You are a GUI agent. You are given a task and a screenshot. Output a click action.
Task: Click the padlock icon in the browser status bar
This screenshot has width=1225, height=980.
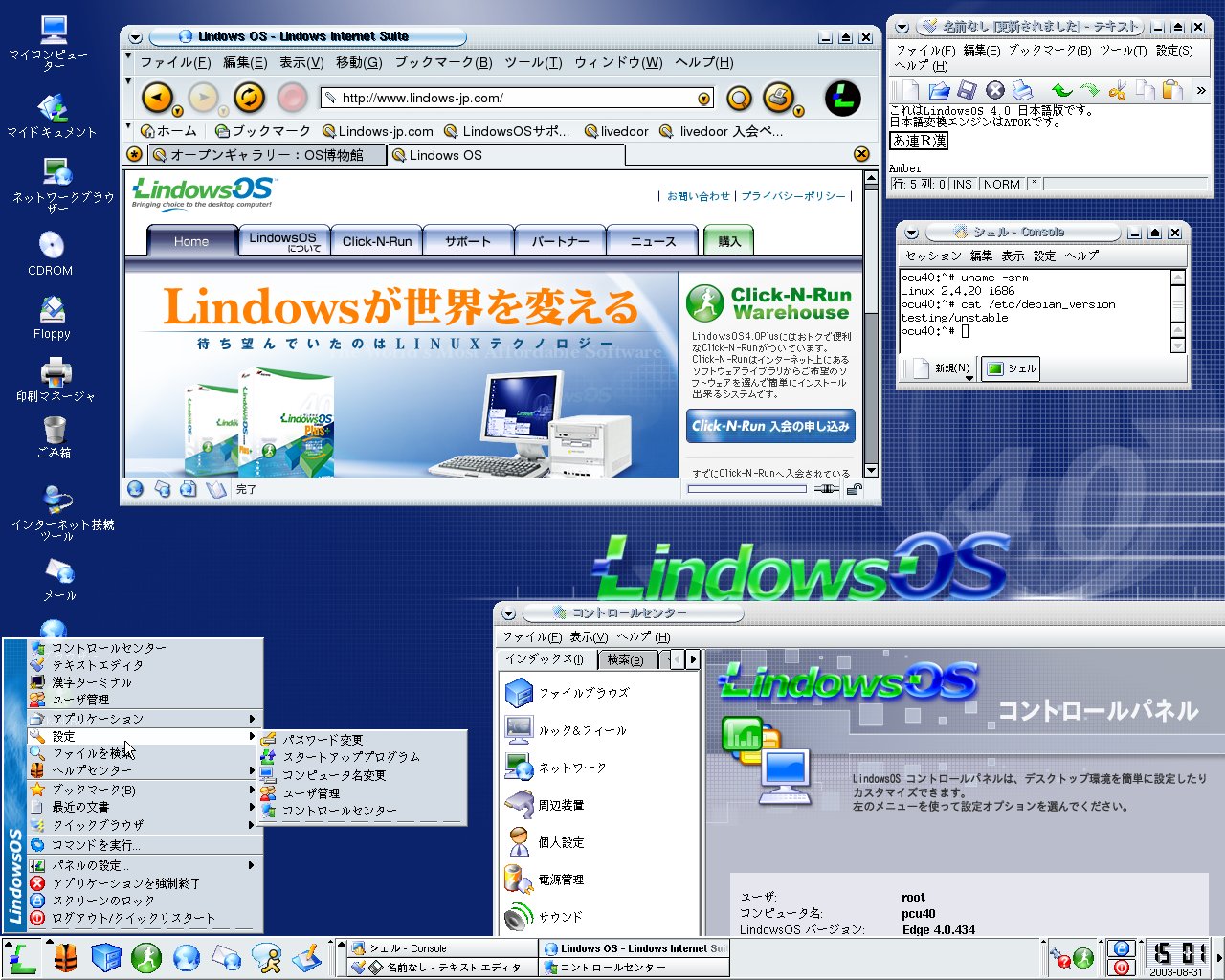pyautogui.click(x=854, y=489)
